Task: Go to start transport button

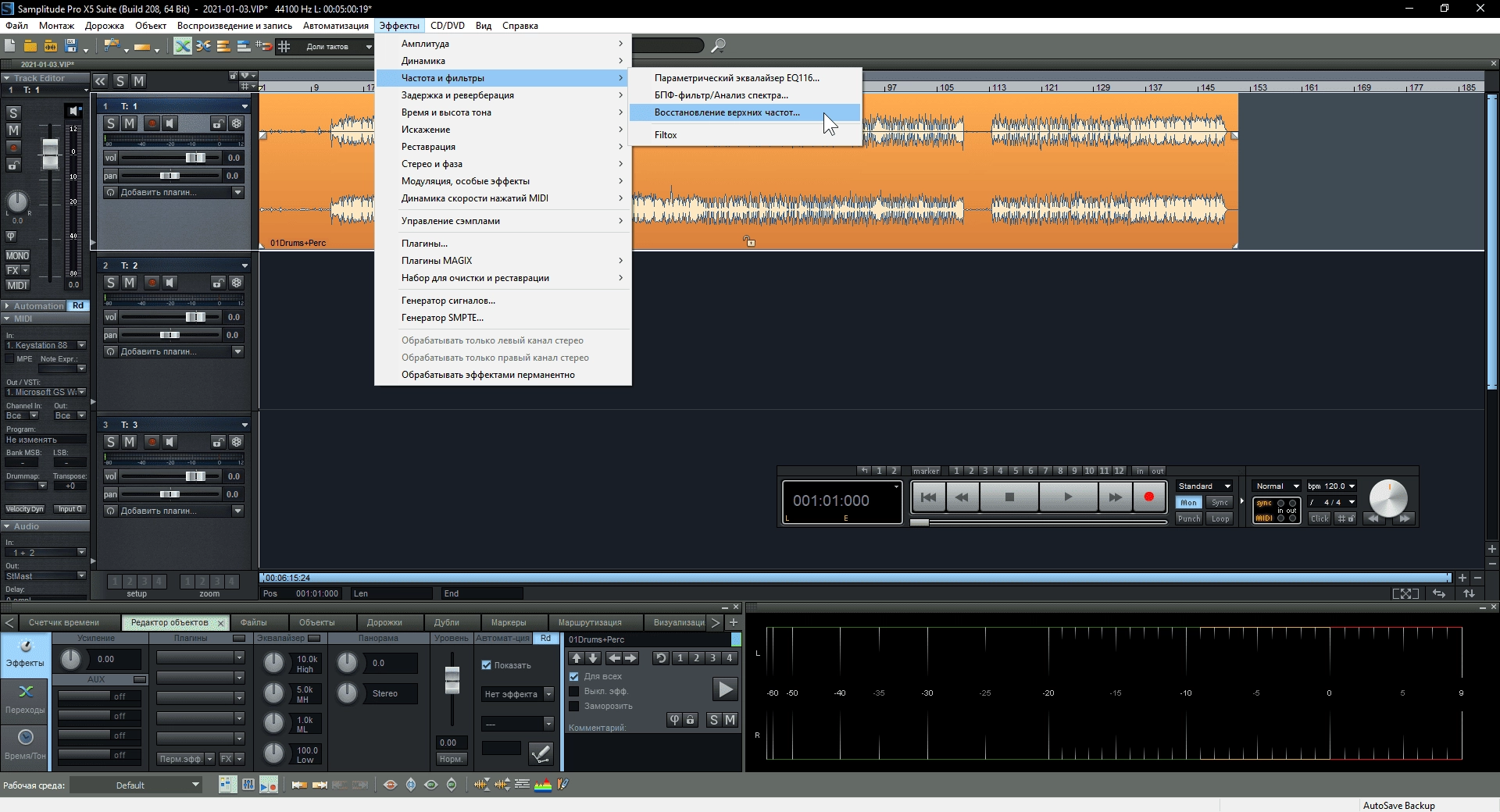Action: point(928,497)
